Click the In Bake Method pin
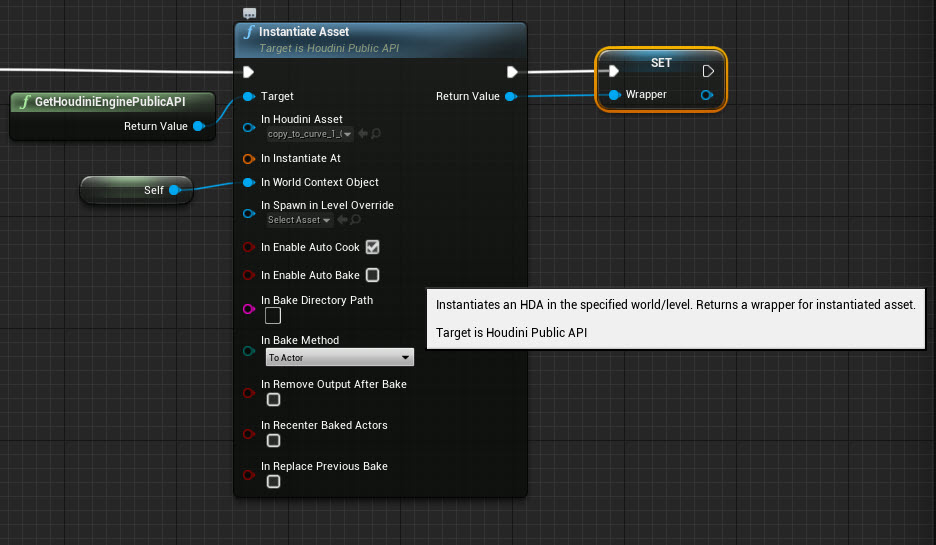 [248, 351]
